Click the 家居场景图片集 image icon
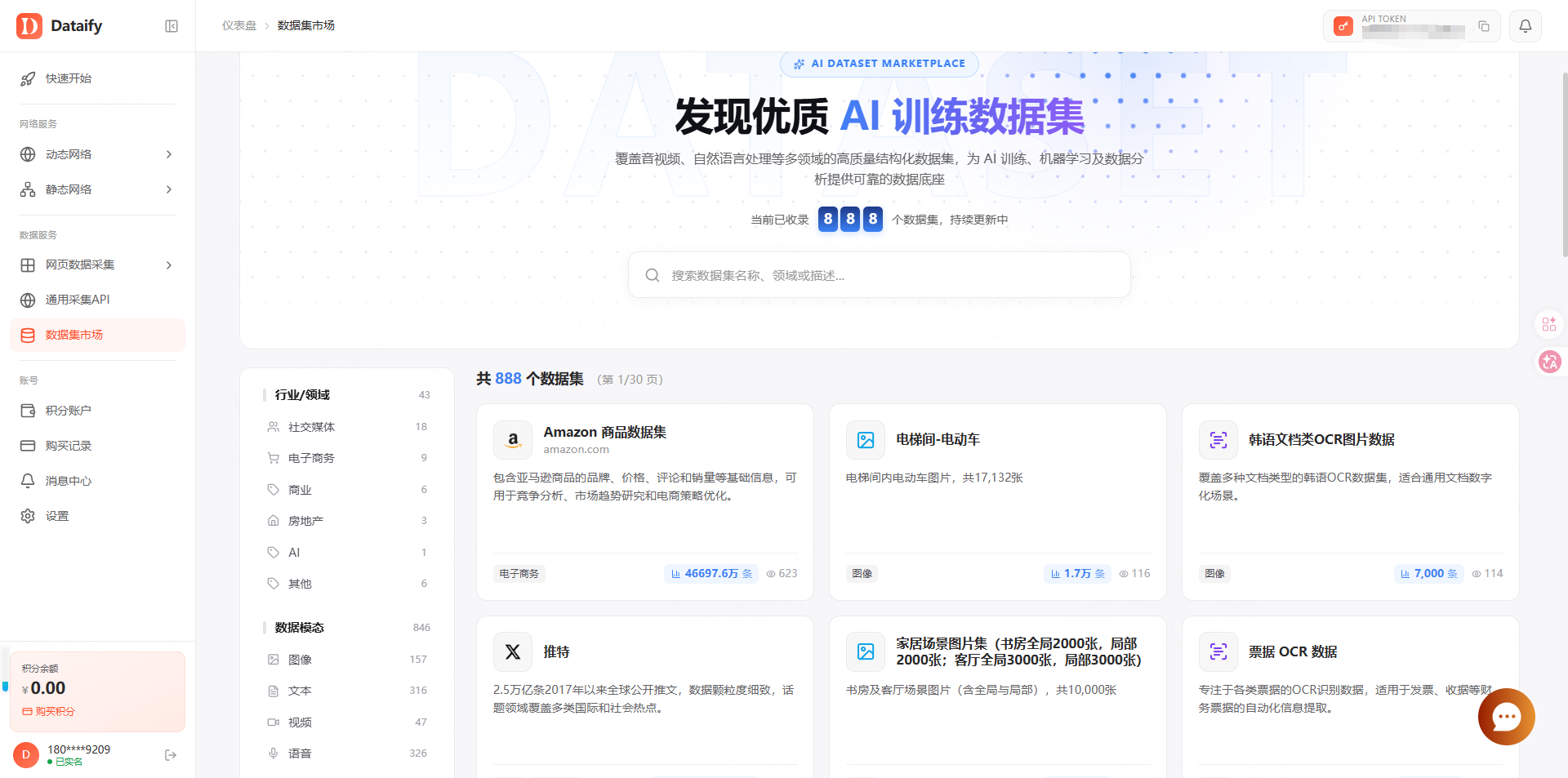 click(866, 652)
